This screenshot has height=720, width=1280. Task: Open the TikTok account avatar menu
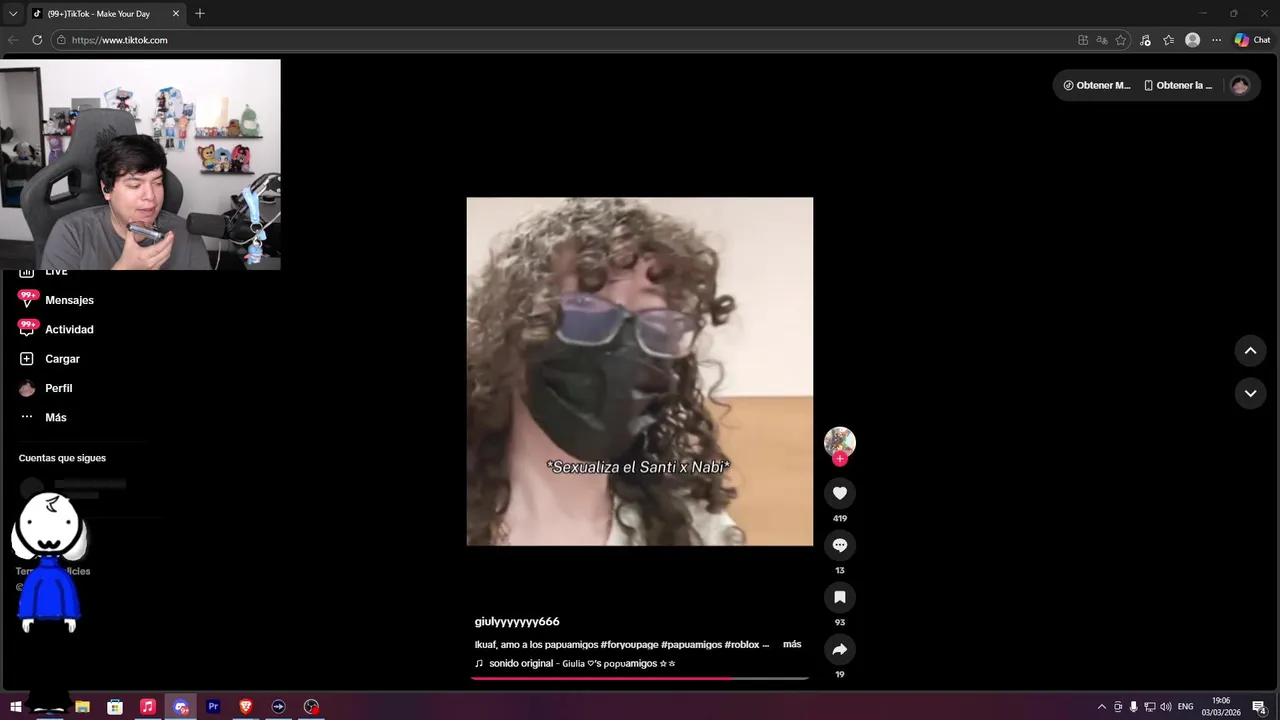[1240, 85]
